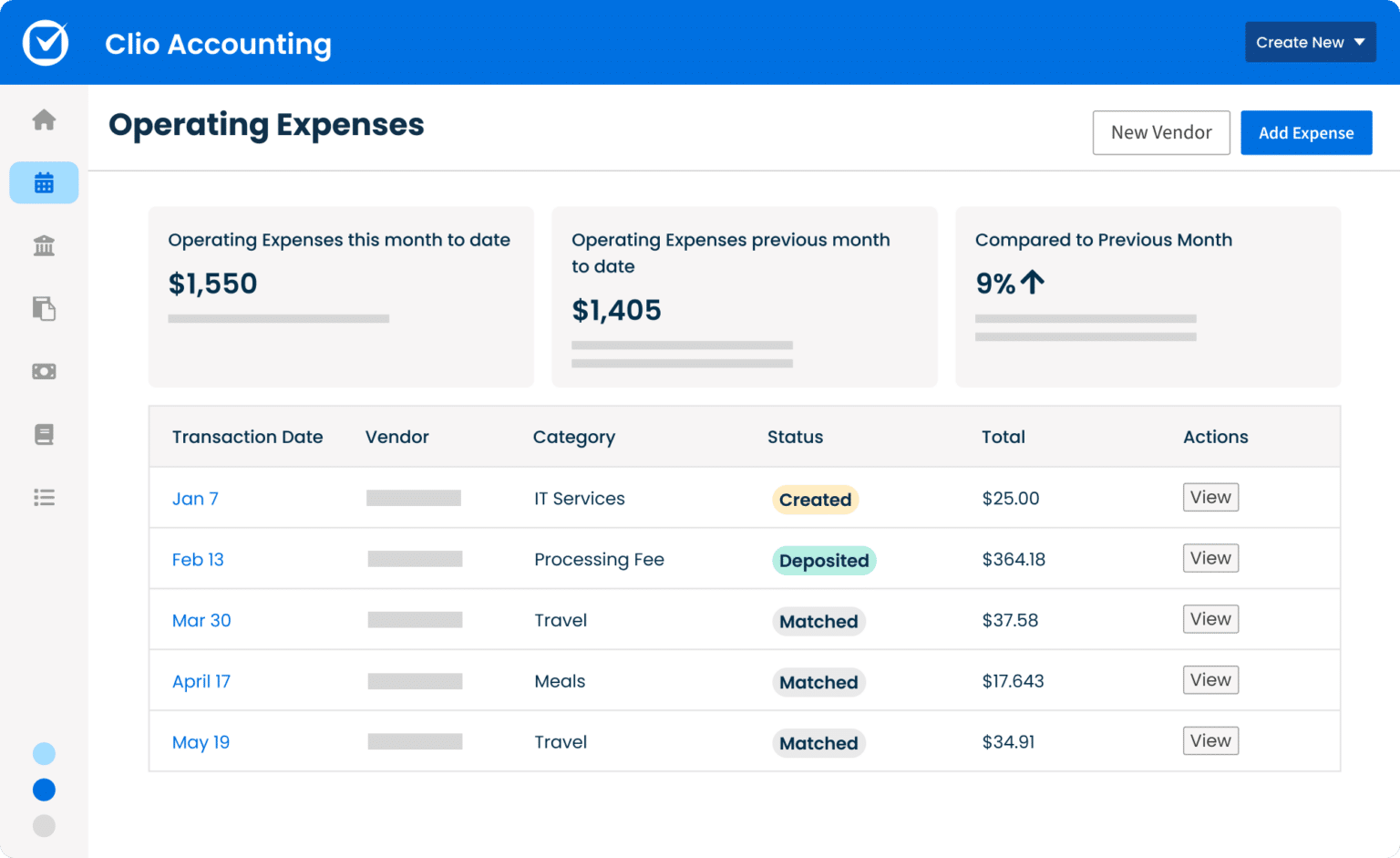Click the New Vendor button
The width and height of the screenshot is (1400, 858).
pyautogui.click(x=1161, y=132)
